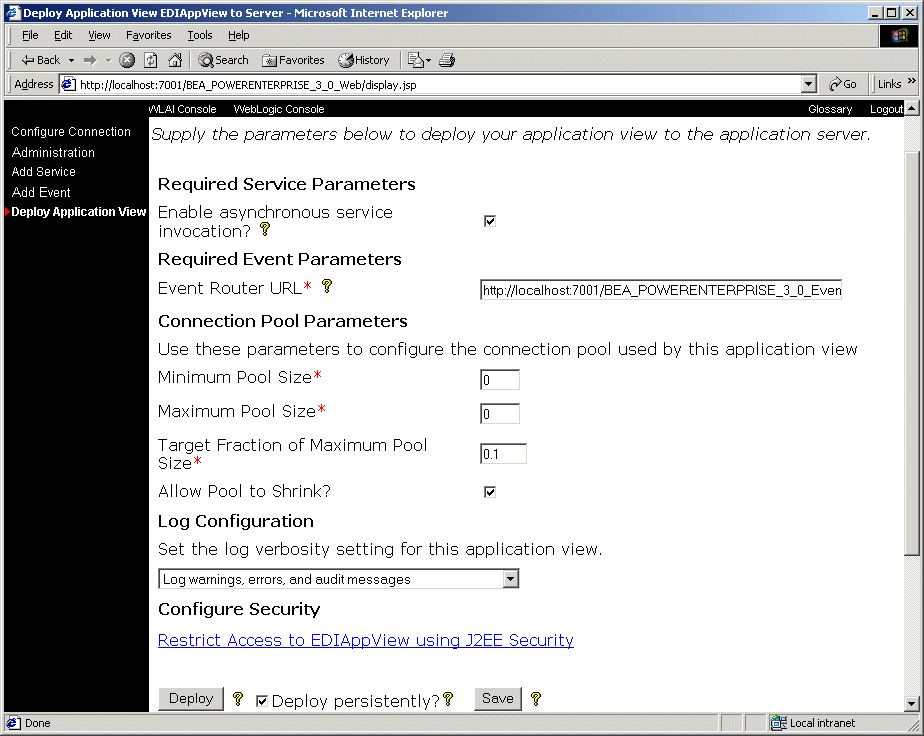Click help icon next to Save button
Image resolution: width=924 pixels, height=736 pixels.
click(535, 698)
